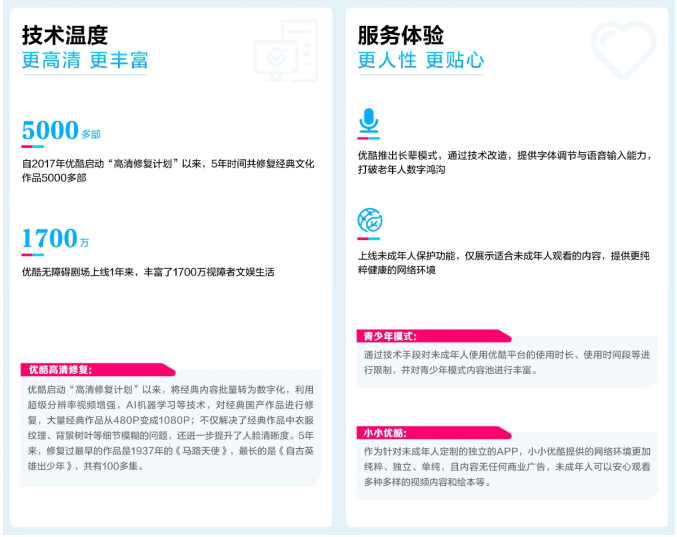Select the 技术温度 heading
The height and width of the screenshot is (537, 677).
coord(64,35)
